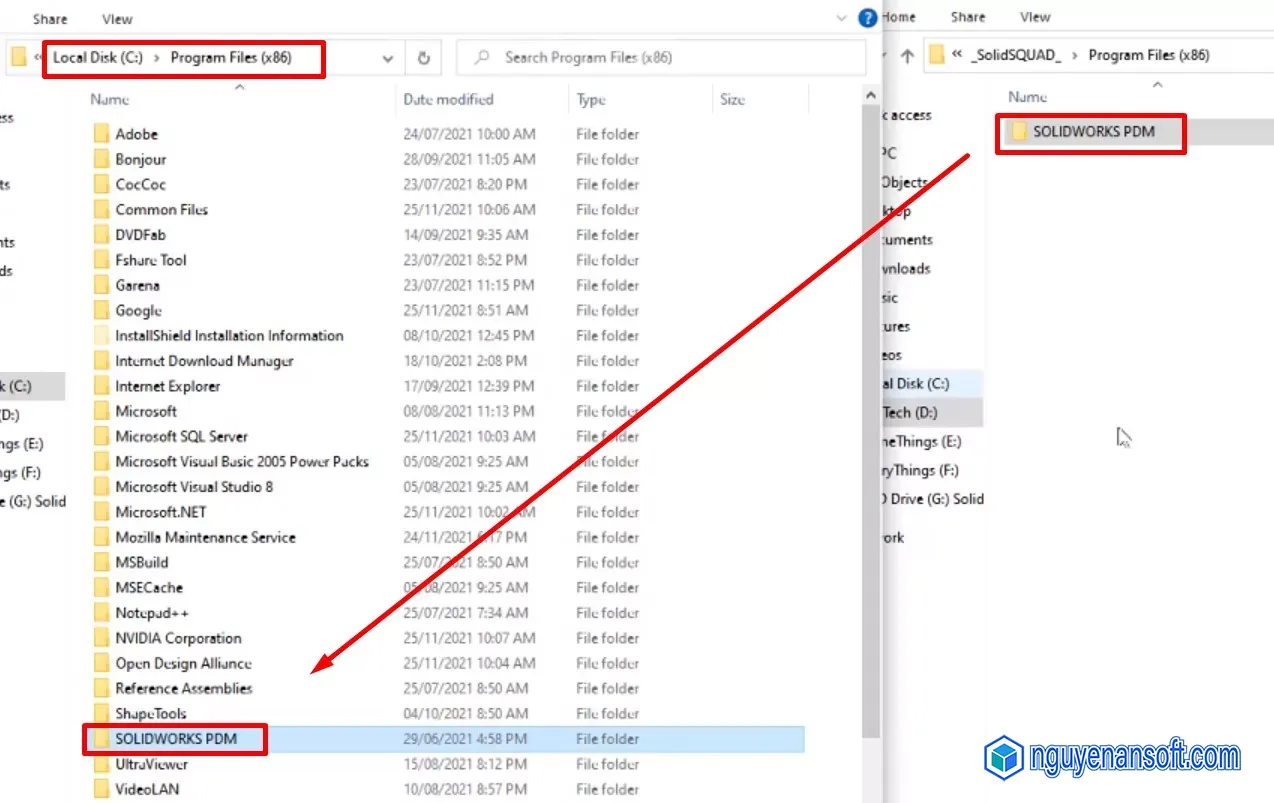Click the ribbon collapse chevron near the help icon
1274x803 pixels.
click(840, 17)
